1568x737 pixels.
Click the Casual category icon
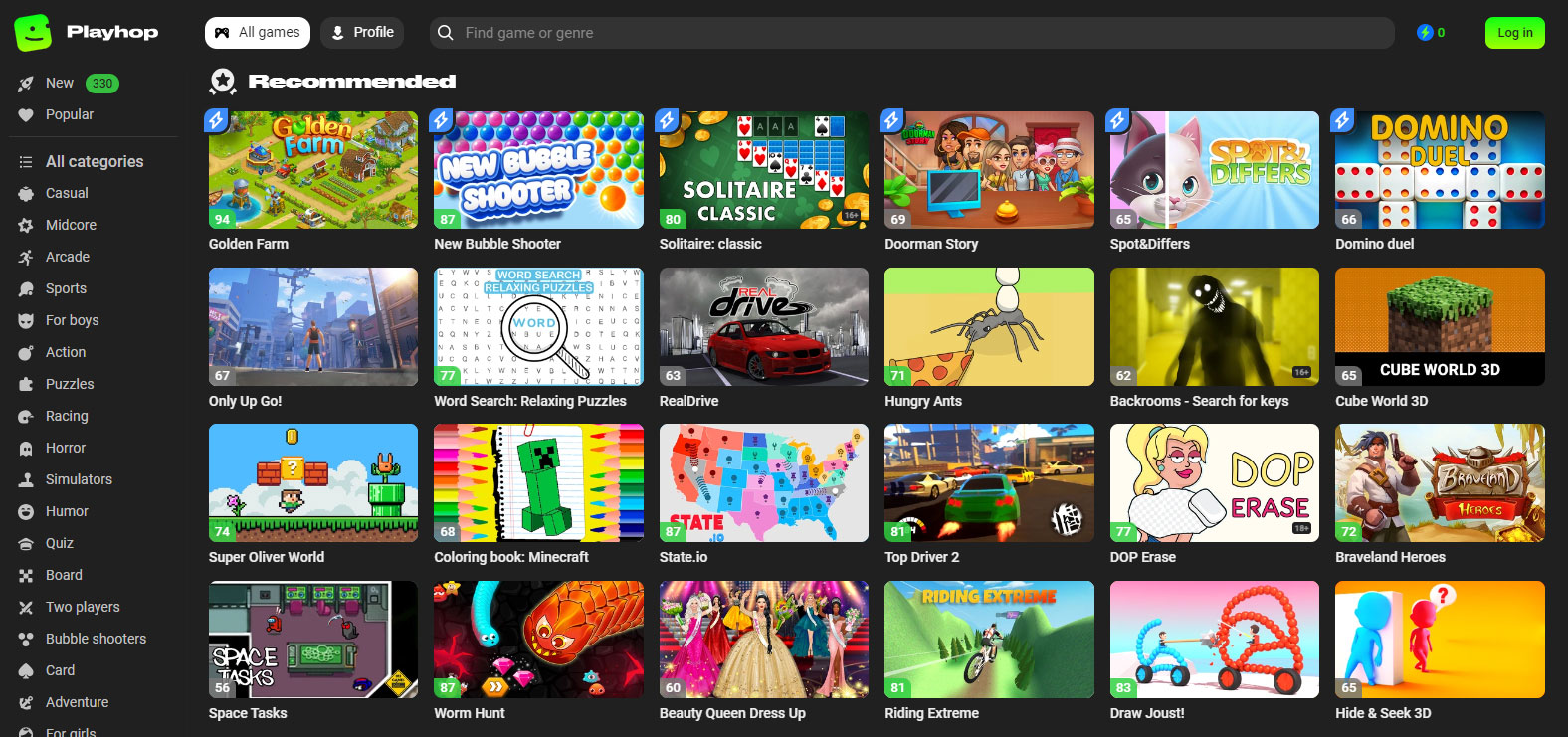[x=26, y=194]
